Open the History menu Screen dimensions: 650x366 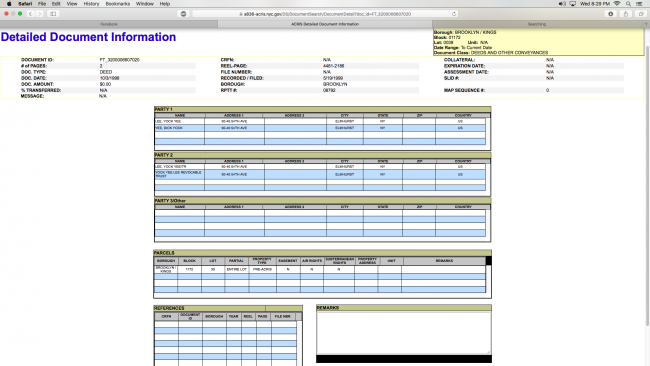point(91,4)
